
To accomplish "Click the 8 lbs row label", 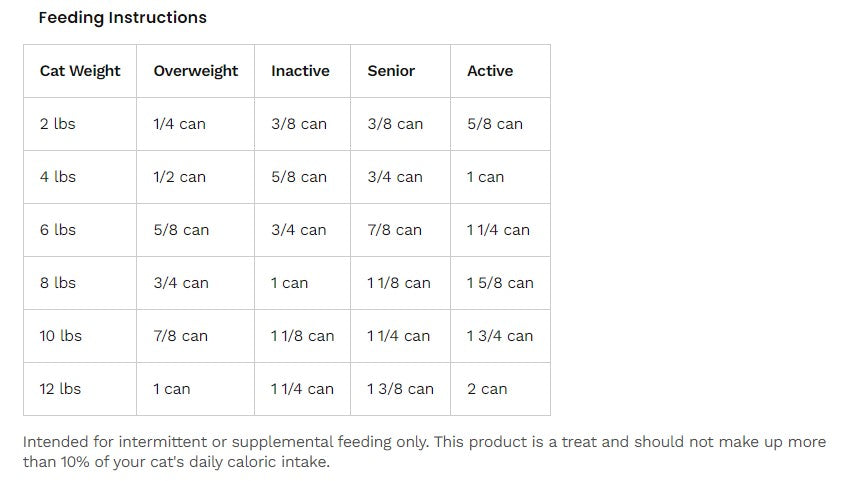I will pos(58,282).
